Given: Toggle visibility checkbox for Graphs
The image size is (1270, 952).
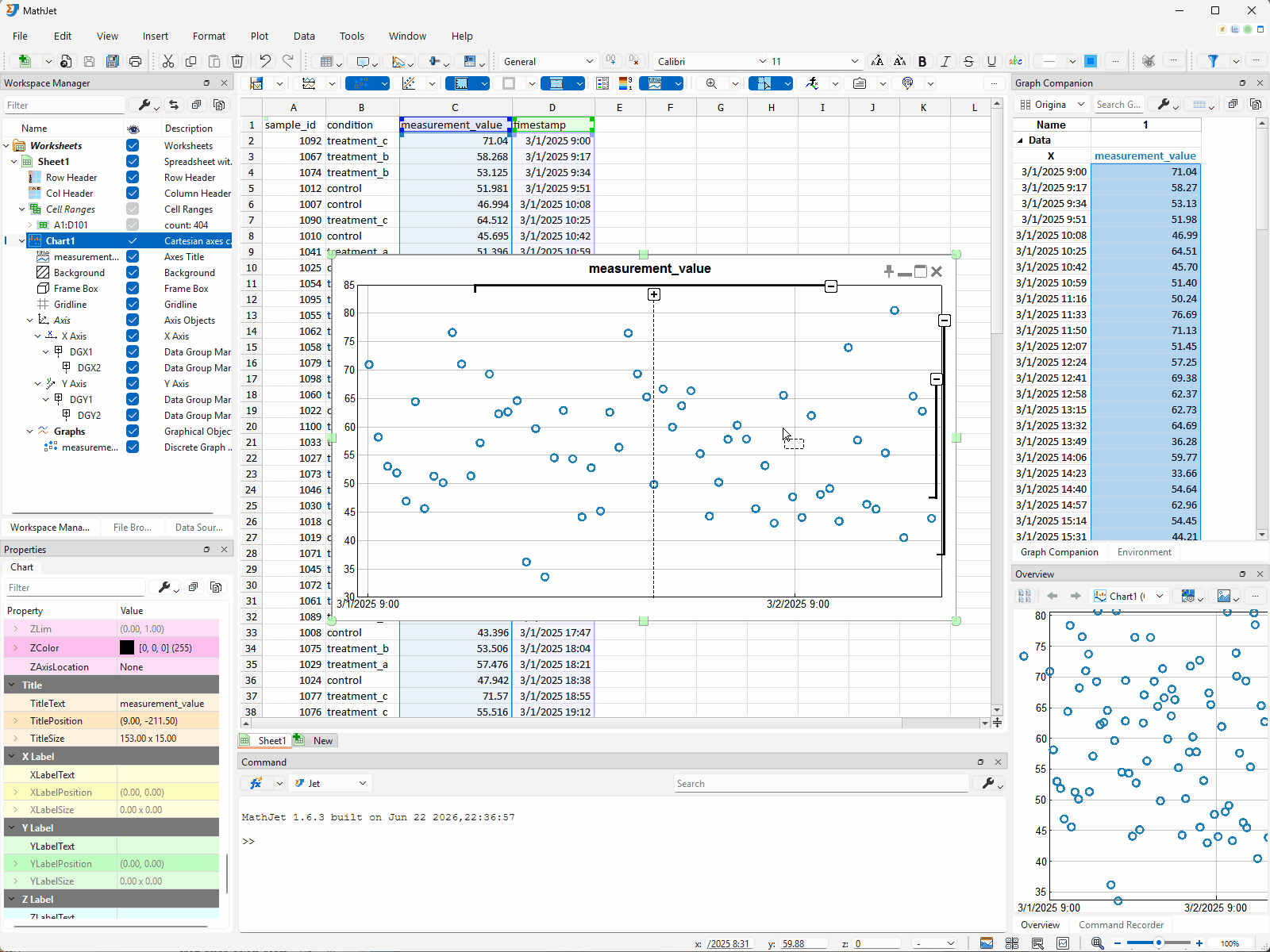Looking at the screenshot, I should click(133, 431).
